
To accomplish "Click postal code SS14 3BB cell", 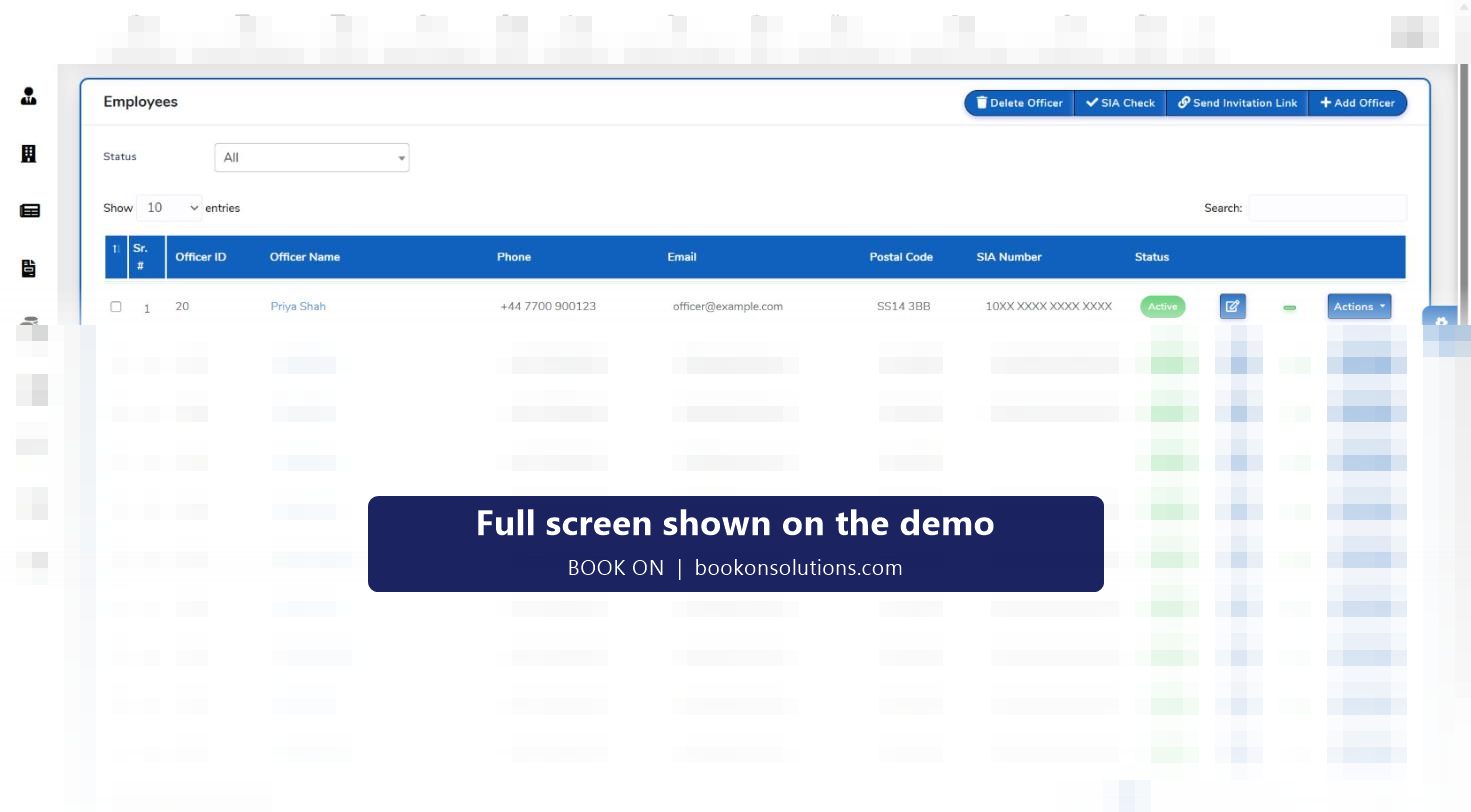I will (x=903, y=306).
